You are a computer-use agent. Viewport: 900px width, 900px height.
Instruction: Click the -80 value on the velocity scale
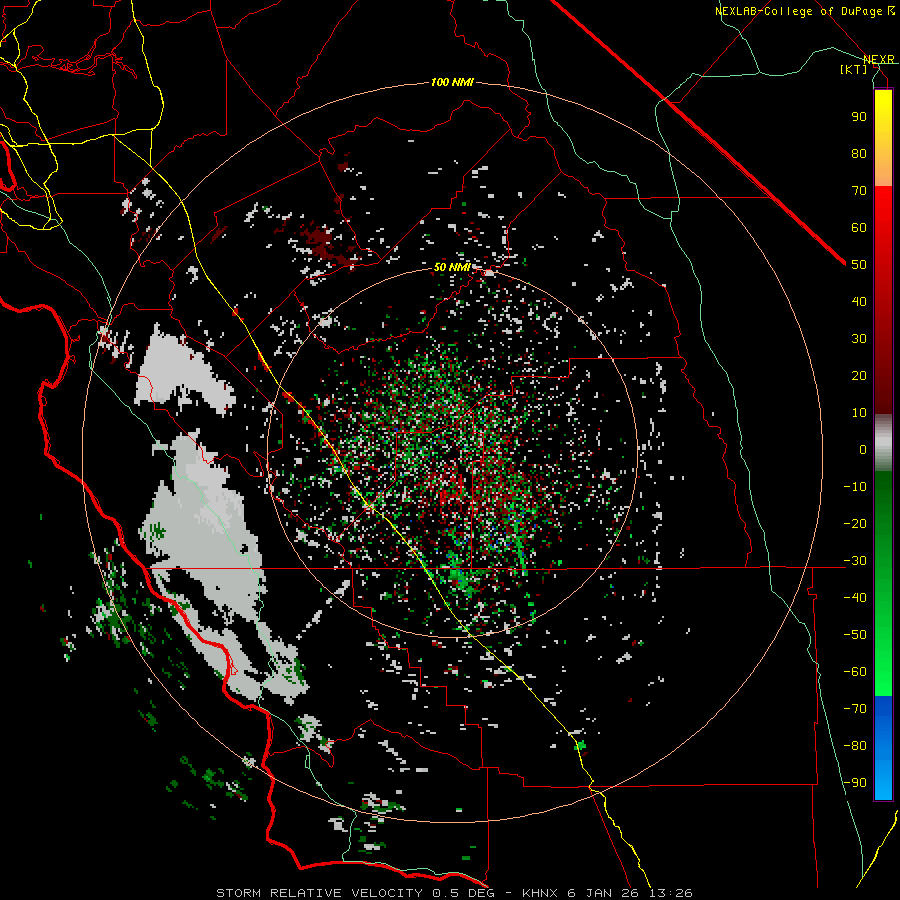(855, 746)
